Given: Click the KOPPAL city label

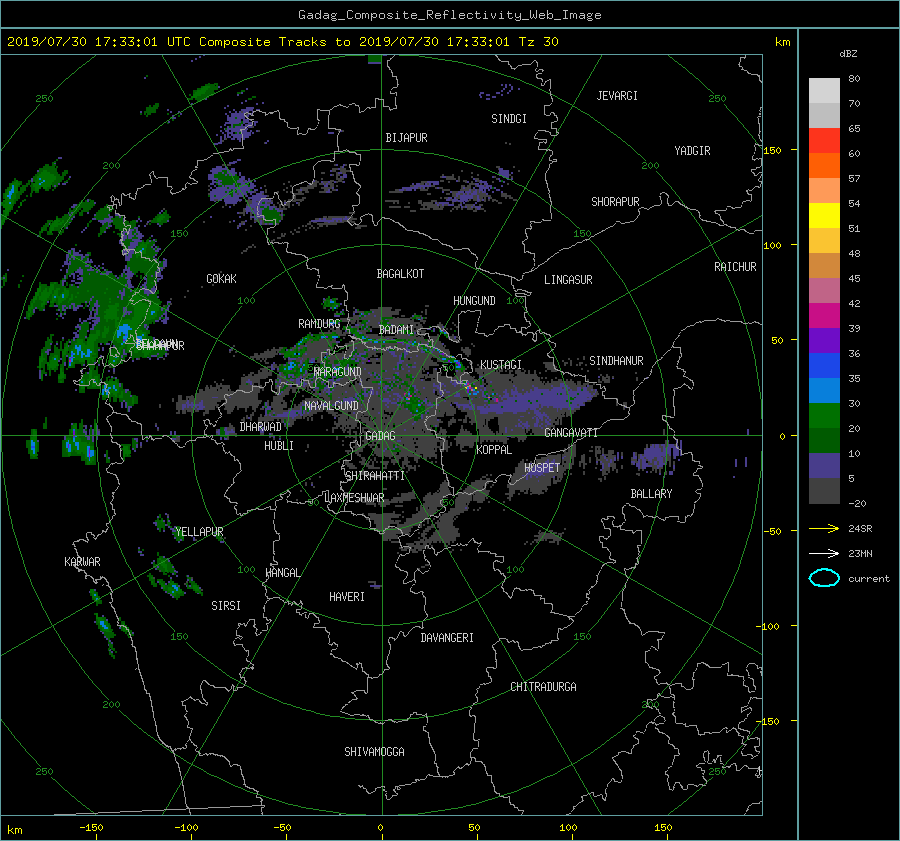Looking at the screenshot, I should tap(494, 450).
